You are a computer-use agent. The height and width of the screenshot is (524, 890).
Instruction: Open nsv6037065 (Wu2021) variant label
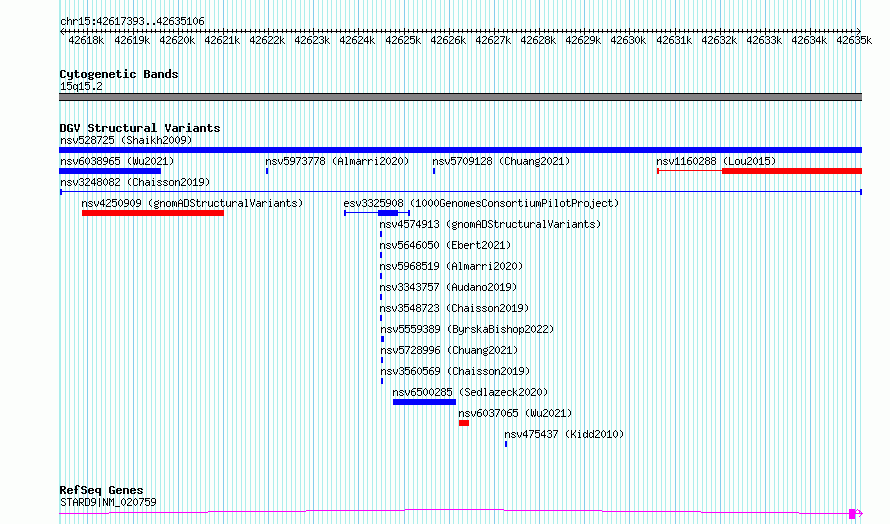pyautogui.click(x=515, y=413)
